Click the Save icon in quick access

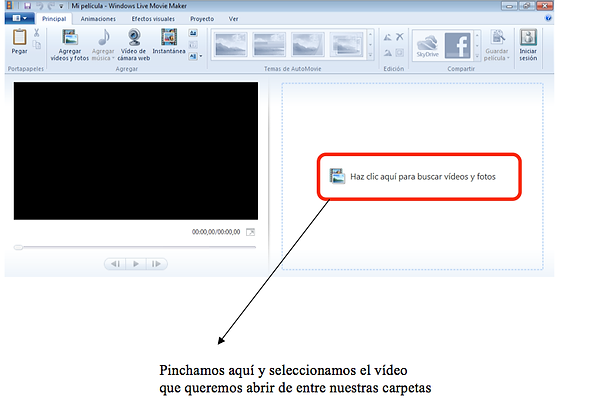coord(27,6)
